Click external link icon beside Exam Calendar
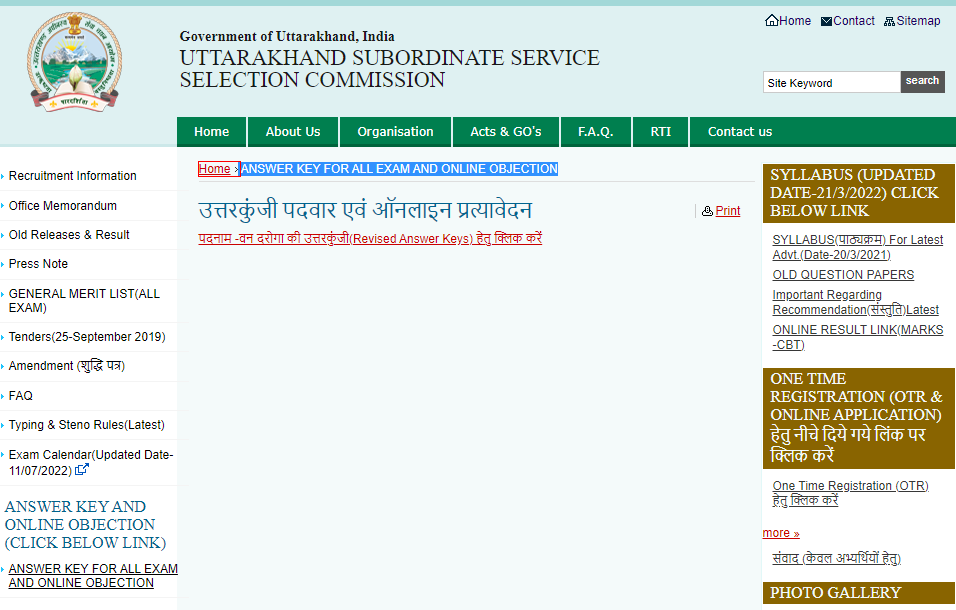956x610 pixels. [82, 469]
